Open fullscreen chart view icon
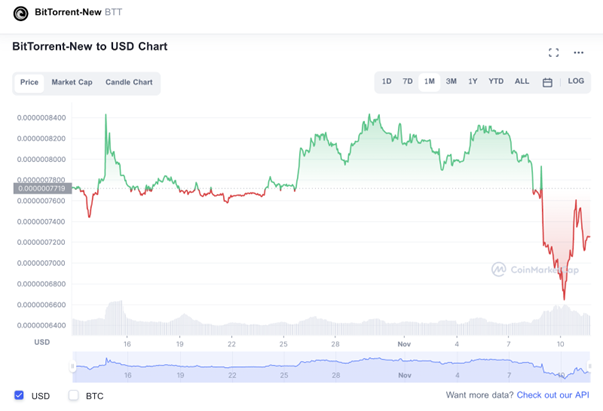This screenshot has width=603, height=411. click(554, 52)
